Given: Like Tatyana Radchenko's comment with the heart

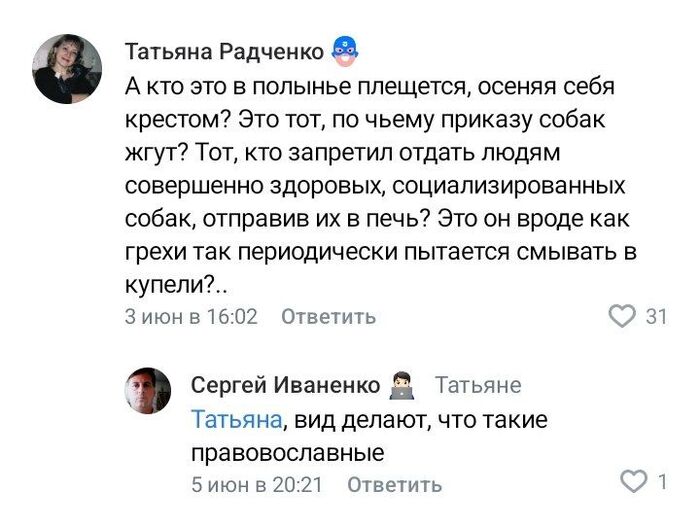Looking at the screenshot, I should [x=622, y=317].
